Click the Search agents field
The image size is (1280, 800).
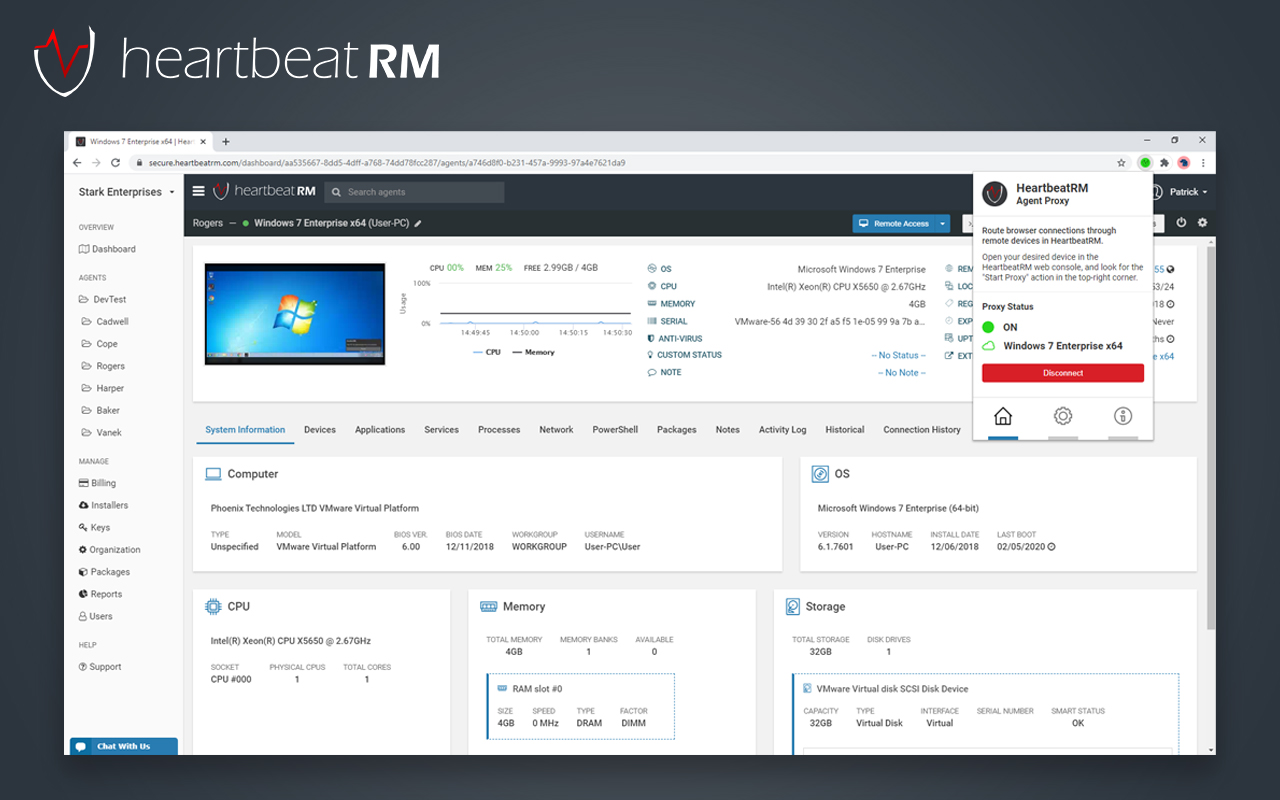pyautogui.click(x=414, y=192)
